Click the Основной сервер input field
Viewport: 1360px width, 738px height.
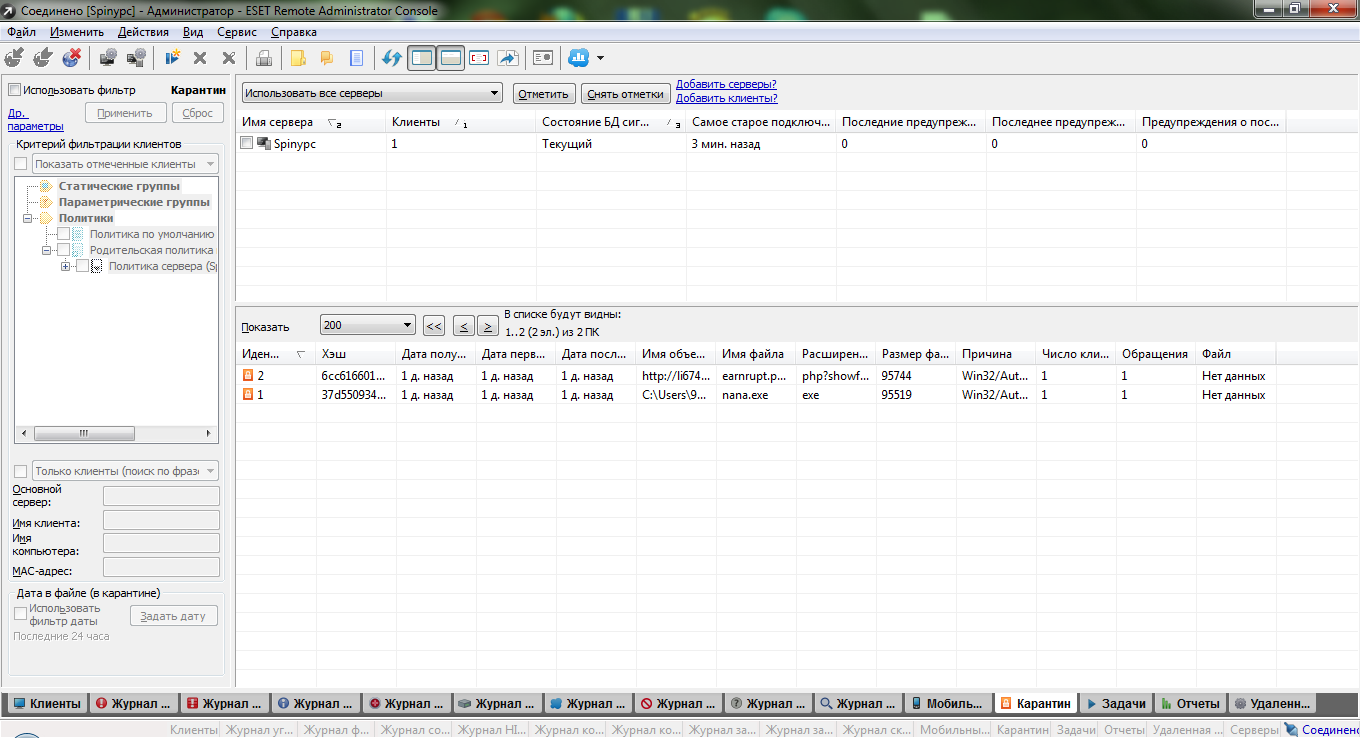pos(162,496)
